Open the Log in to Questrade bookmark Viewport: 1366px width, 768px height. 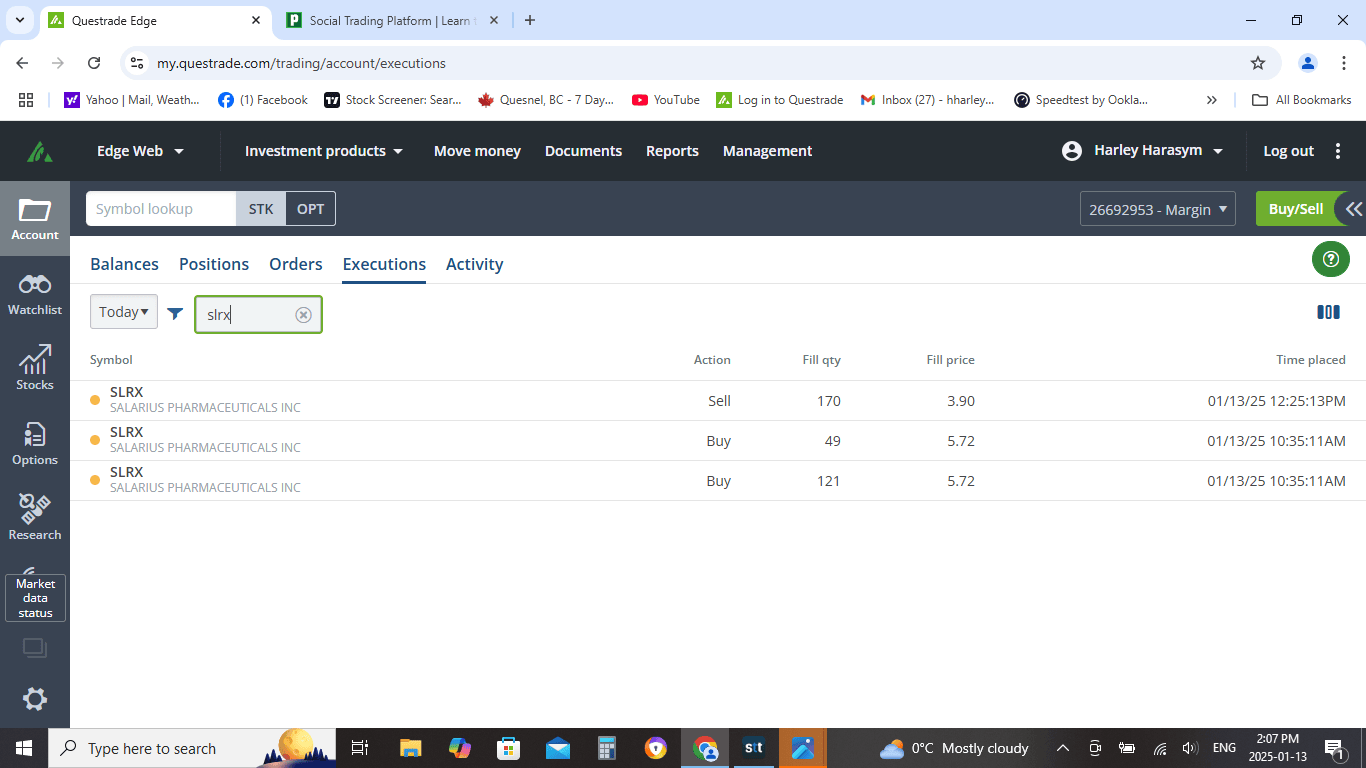(780, 100)
